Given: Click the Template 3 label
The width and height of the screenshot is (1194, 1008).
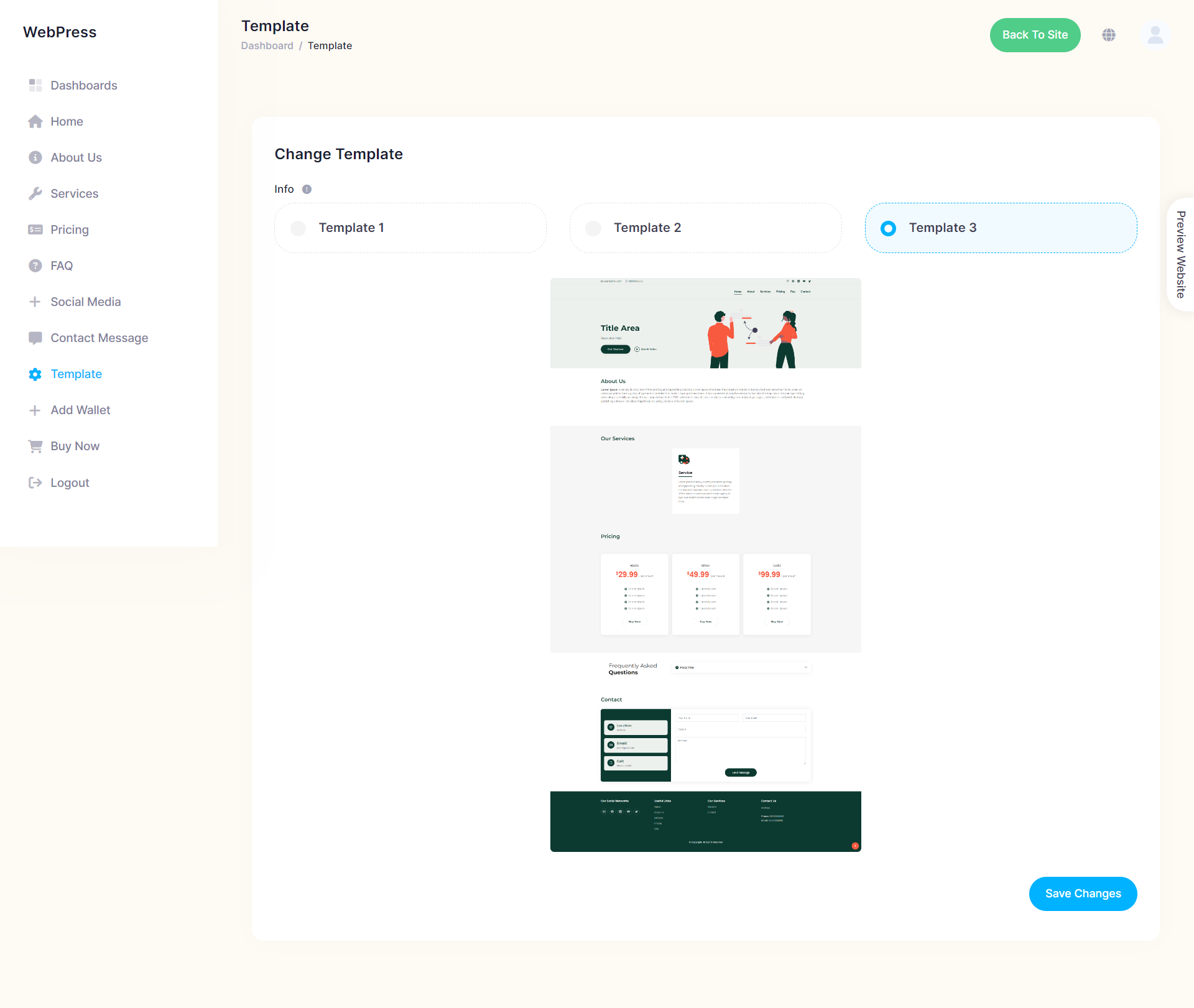Looking at the screenshot, I should click(x=943, y=228).
